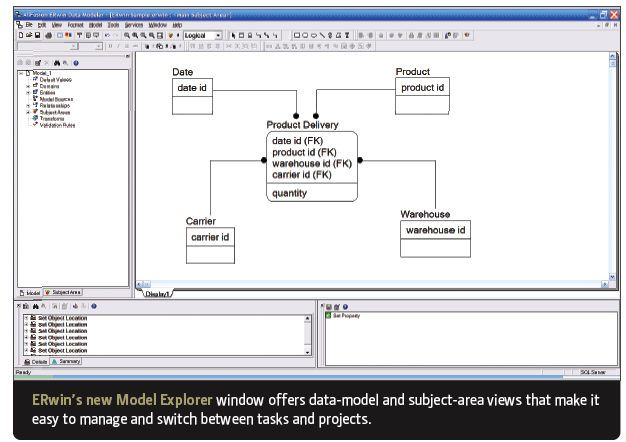Undo the last action in toolbar

point(107,35)
